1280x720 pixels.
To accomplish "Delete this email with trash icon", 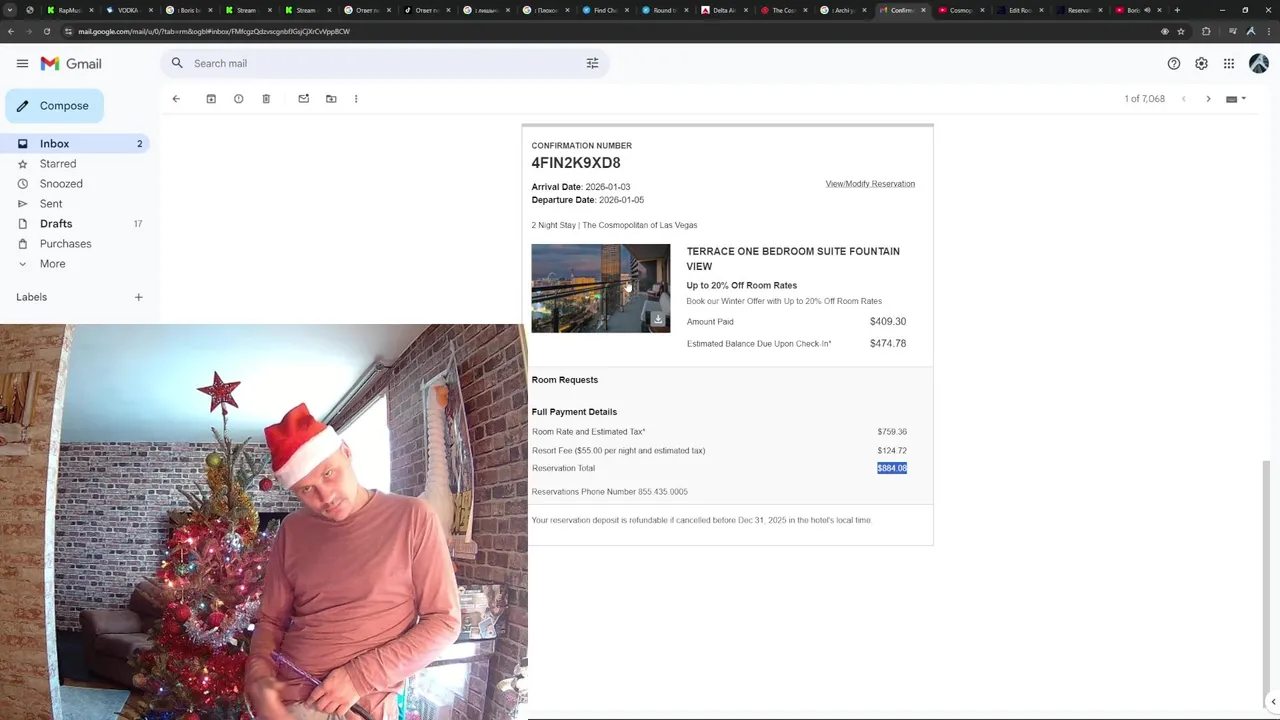I will click(x=266, y=99).
